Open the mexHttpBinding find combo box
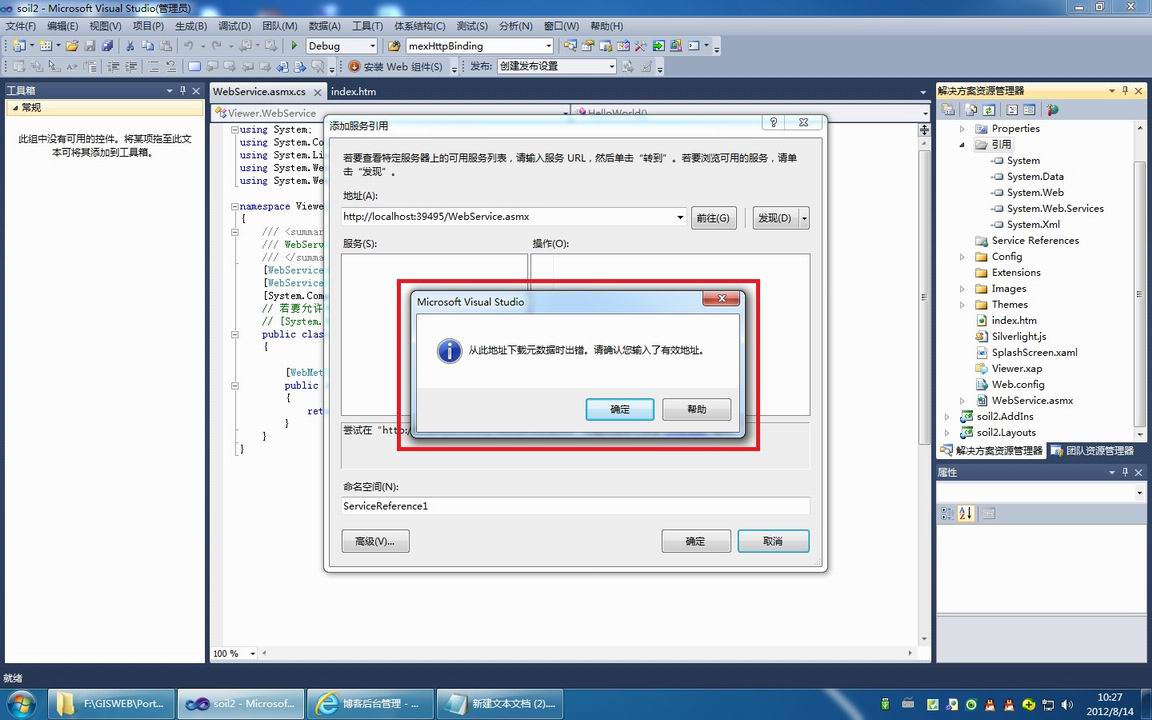The height and width of the screenshot is (720, 1152). pyautogui.click(x=548, y=46)
